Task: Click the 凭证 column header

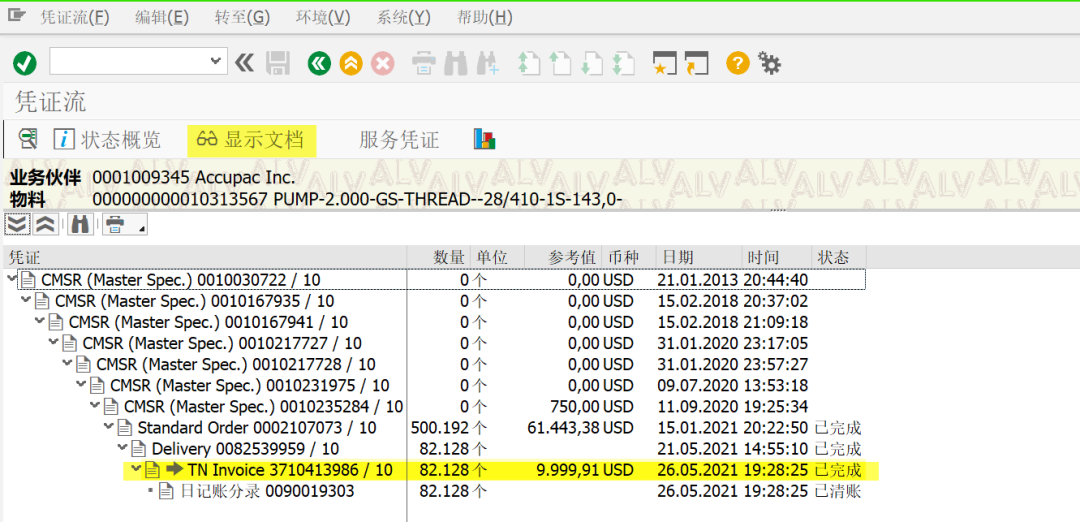Action: point(205,258)
